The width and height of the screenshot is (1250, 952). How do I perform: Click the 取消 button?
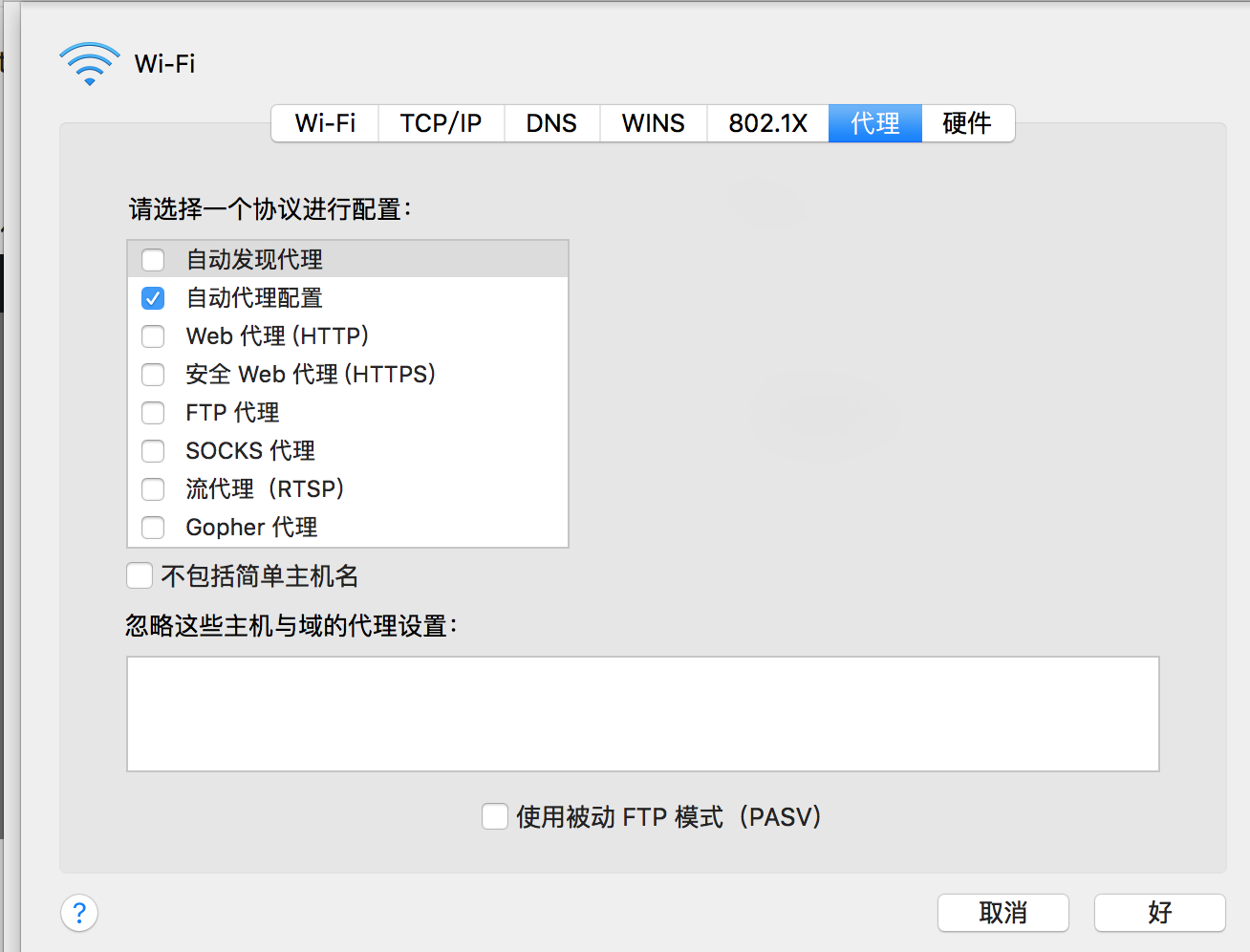1003,913
